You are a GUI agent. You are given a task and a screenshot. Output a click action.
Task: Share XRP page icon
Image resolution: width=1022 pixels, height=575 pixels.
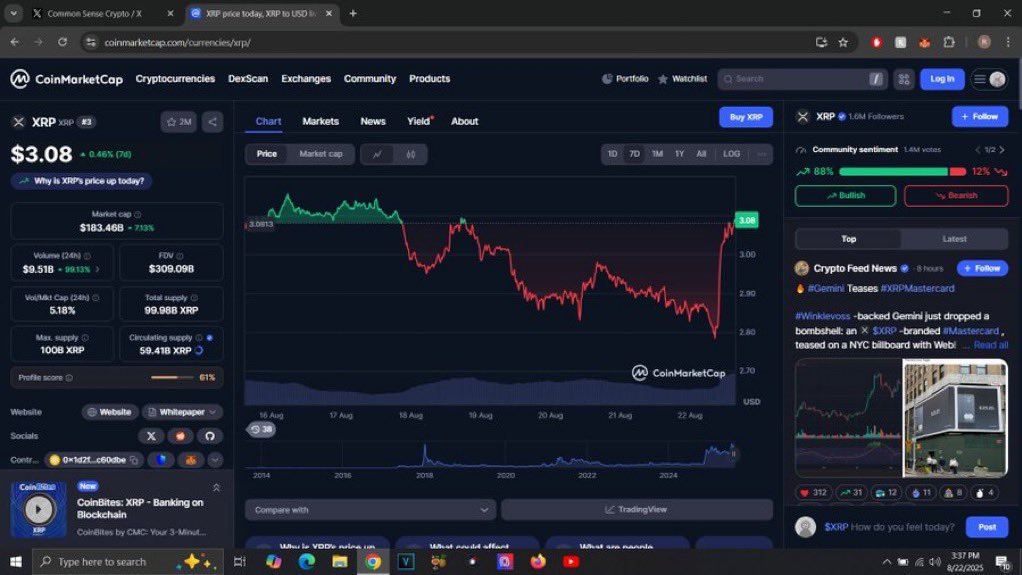(212, 122)
